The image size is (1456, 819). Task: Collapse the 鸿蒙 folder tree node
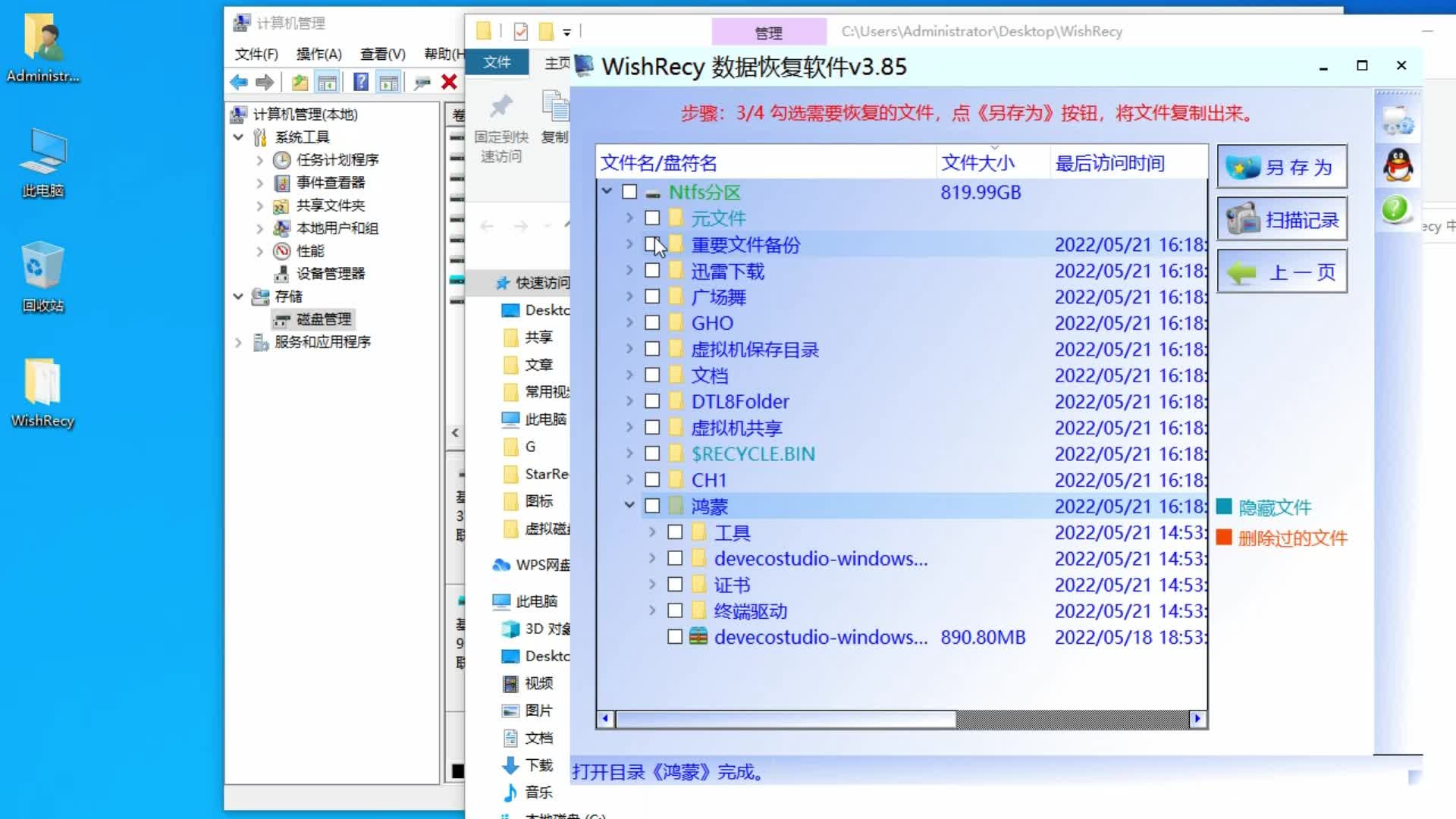click(x=629, y=505)
